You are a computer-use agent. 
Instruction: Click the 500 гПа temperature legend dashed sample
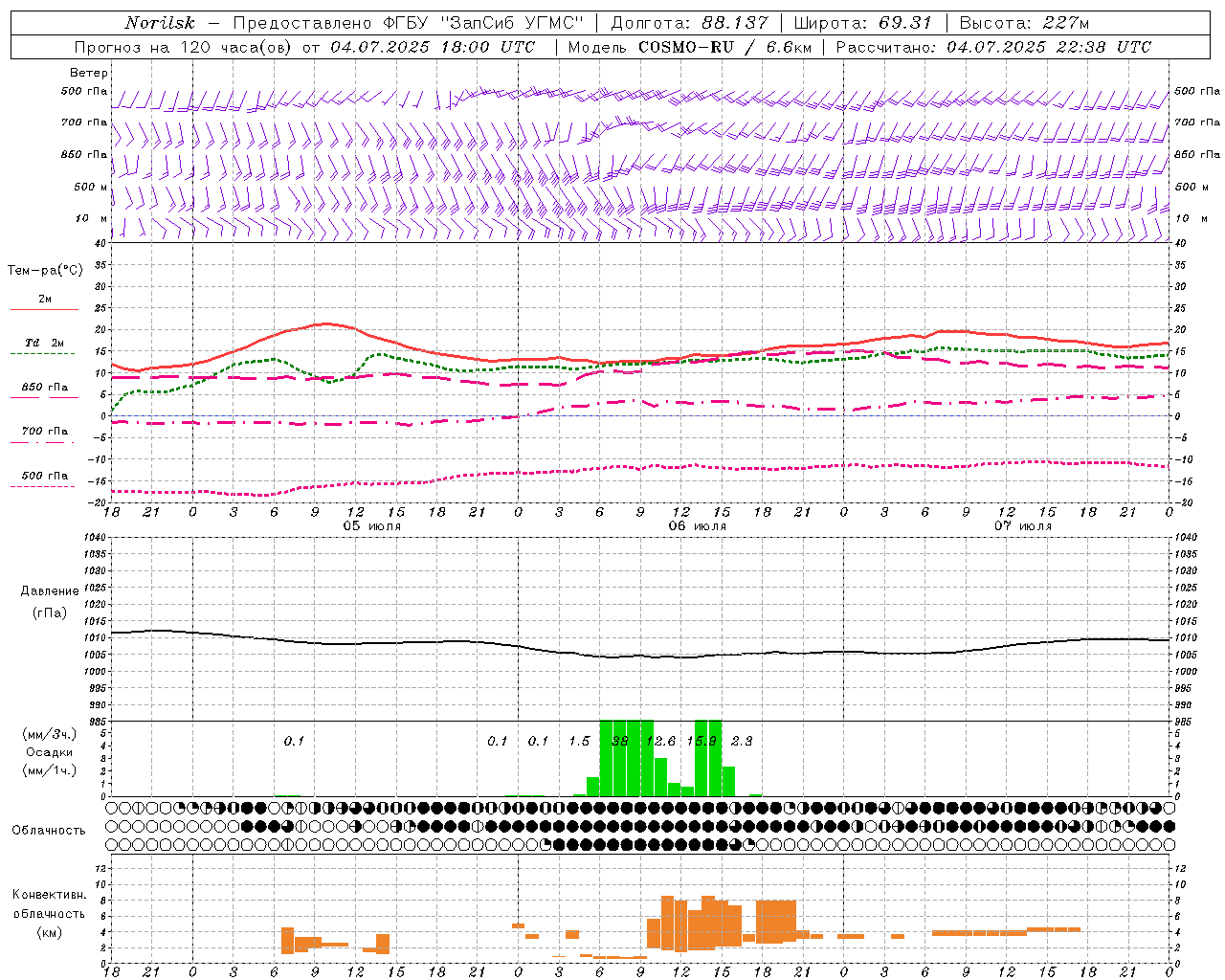coord(42,486)
